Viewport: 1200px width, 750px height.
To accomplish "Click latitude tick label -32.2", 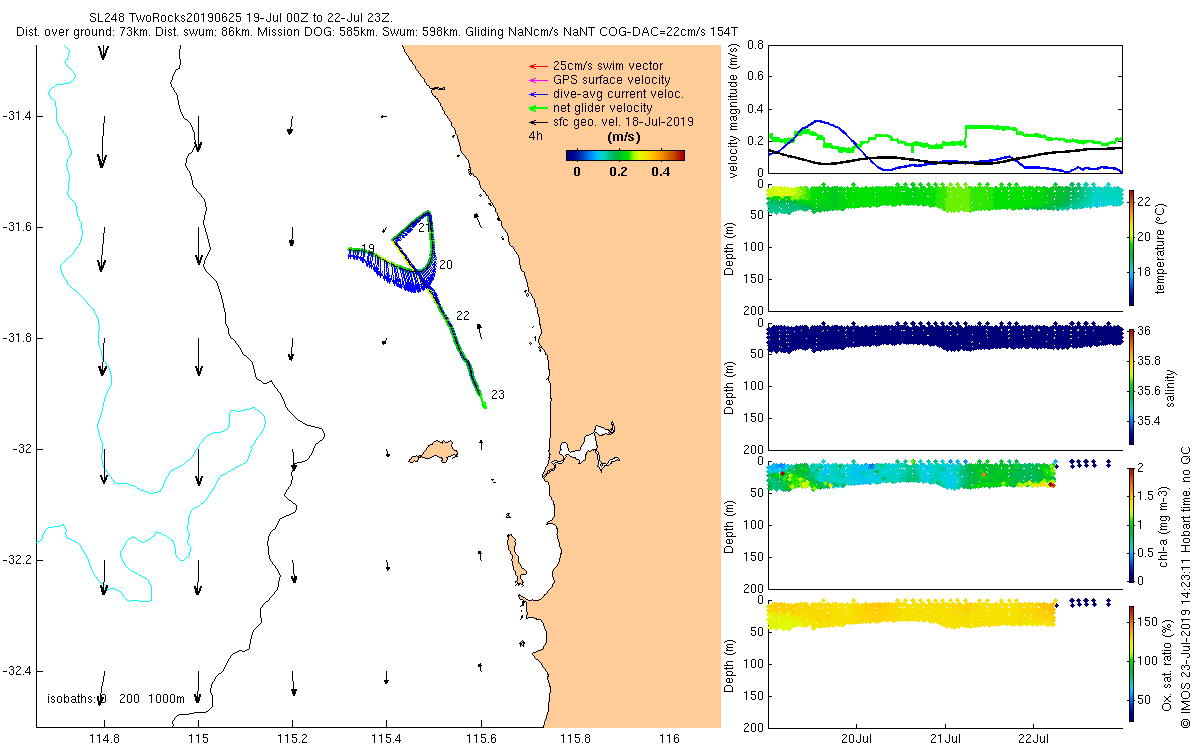I will click(17, 561).
